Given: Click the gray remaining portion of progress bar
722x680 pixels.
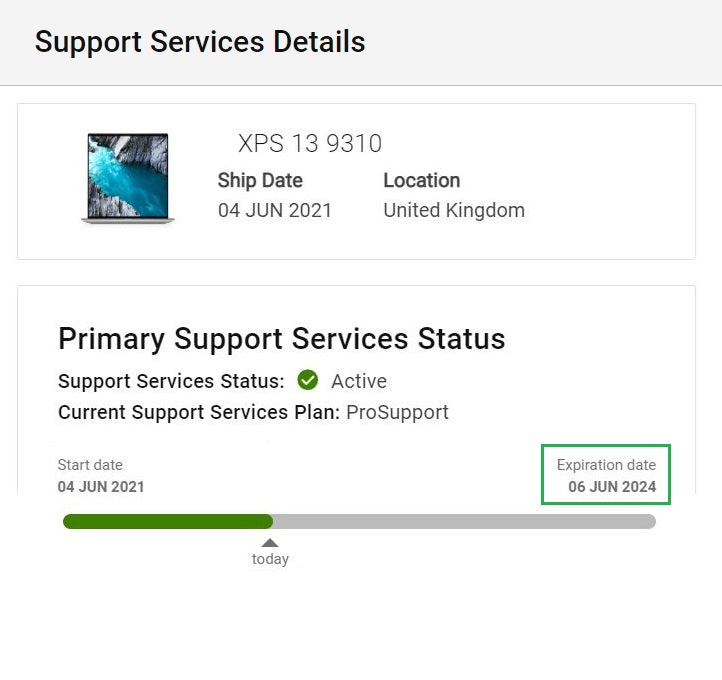Looking at the screenshot, I should pos(464,521).
